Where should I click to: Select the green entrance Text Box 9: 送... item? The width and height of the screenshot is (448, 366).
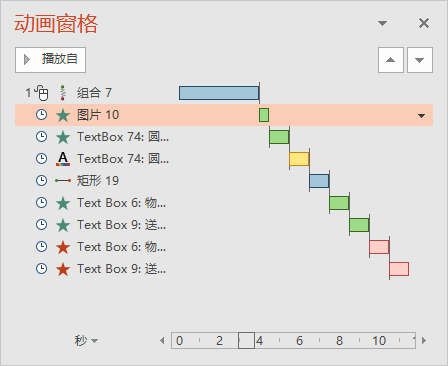(x=224, y=225)
